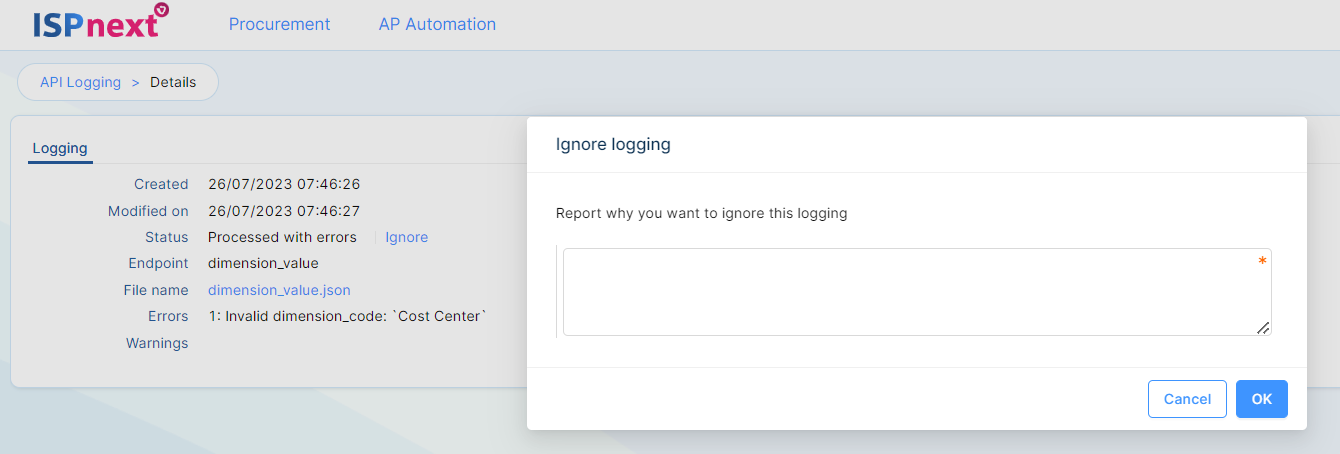Open the dimension_value.json file link
The image size is (1340, 454).
279,290
